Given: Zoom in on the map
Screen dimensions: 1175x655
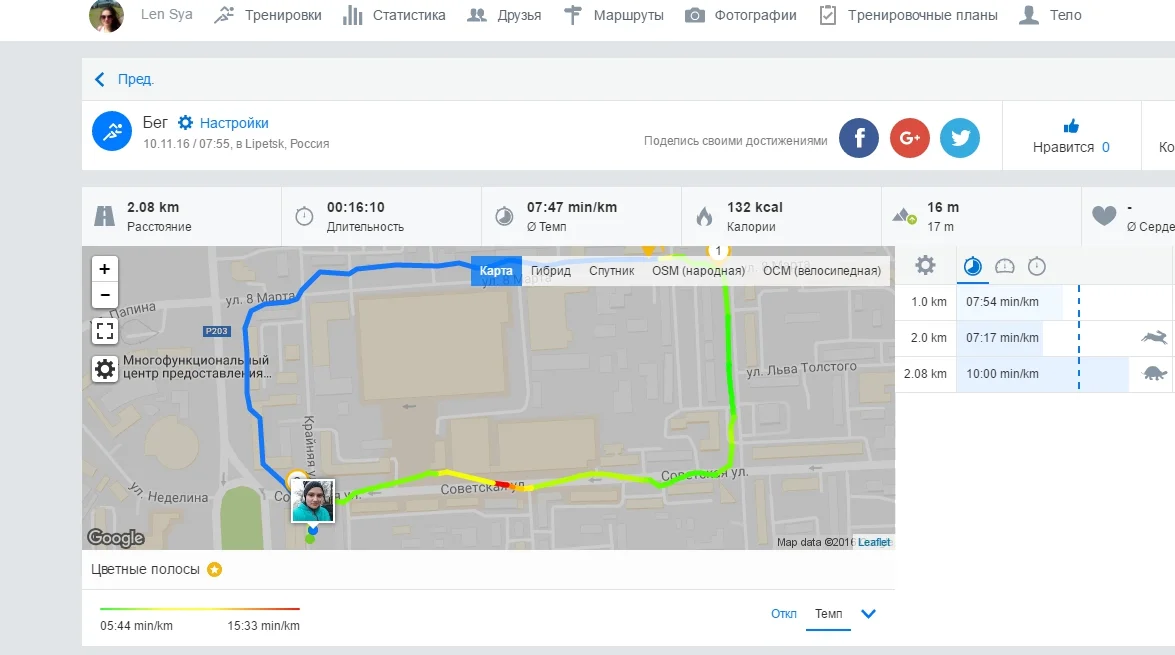Looking at the screenshot, I should coord(105,269).
